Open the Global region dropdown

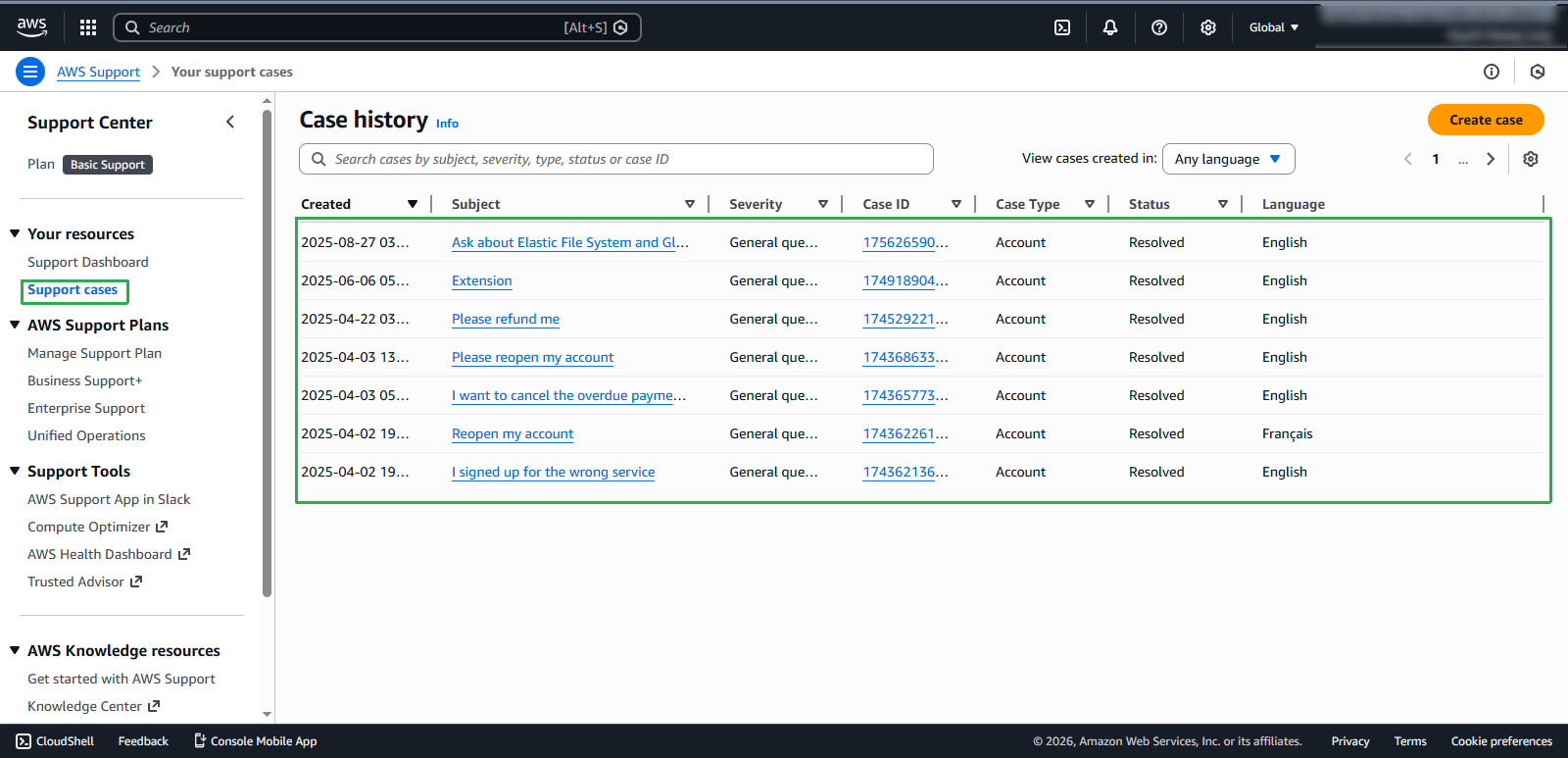click(x=1274, y=27)
